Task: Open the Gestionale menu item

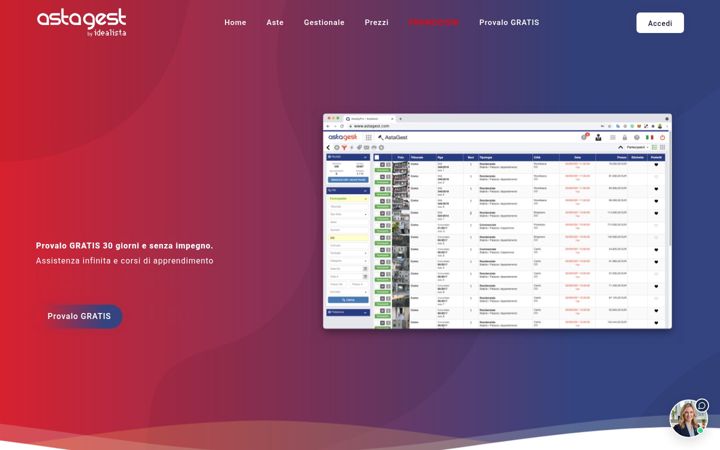Action: click(x=324, y=22)
